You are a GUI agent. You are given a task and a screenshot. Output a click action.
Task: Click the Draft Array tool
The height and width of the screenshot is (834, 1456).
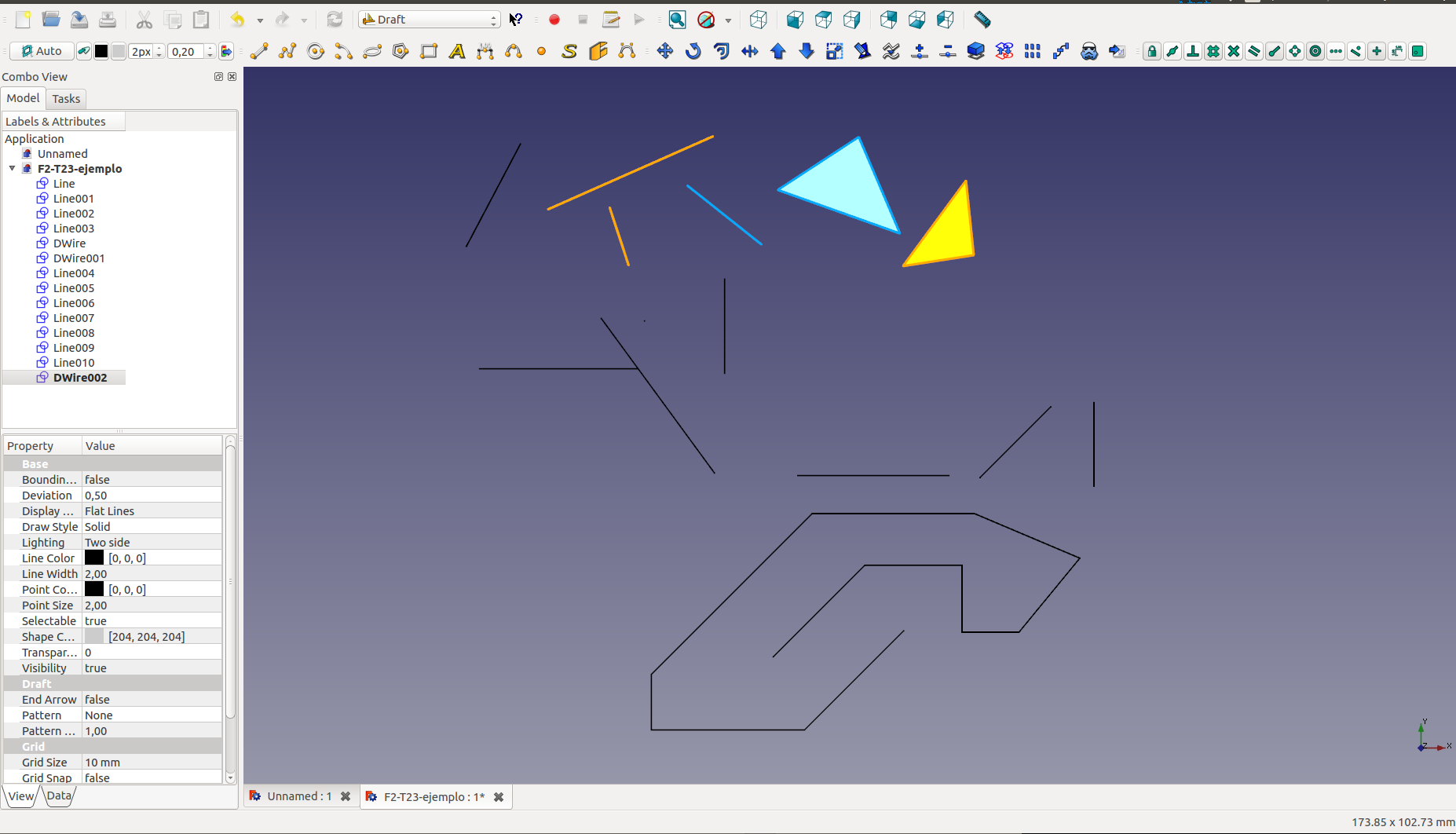click(1032, 52)
